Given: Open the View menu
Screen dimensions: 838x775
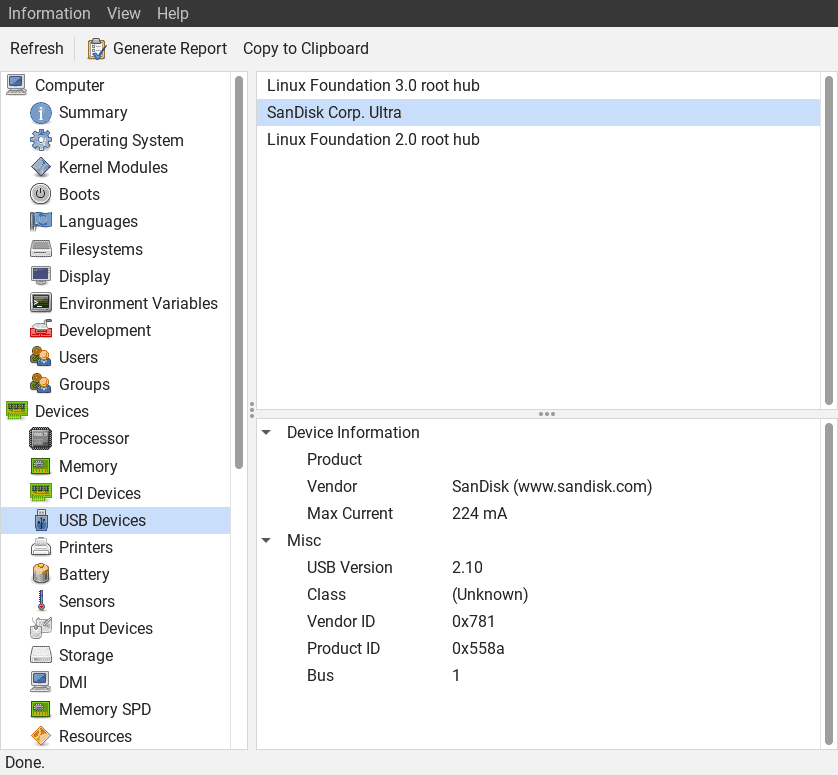Looking at the screenshot, I should (x=124, y=13).
